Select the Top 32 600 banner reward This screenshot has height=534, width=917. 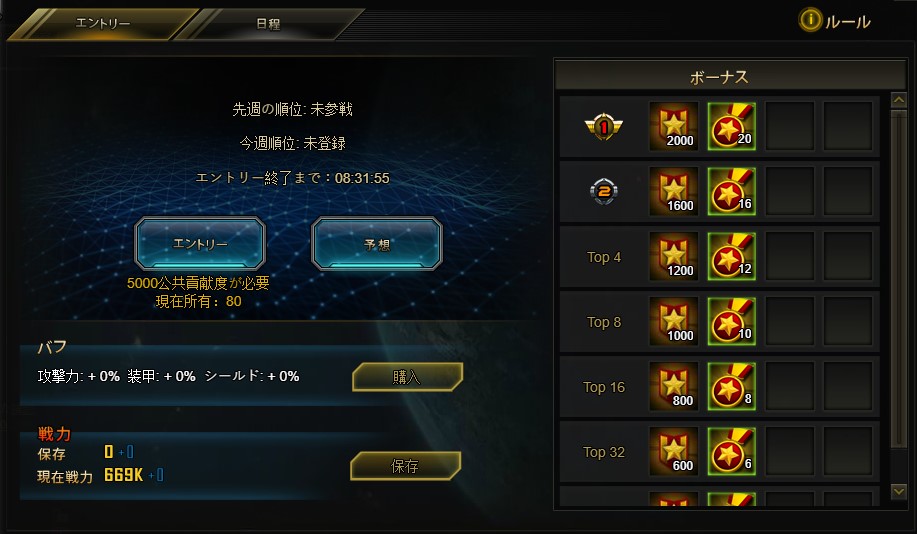673,451
